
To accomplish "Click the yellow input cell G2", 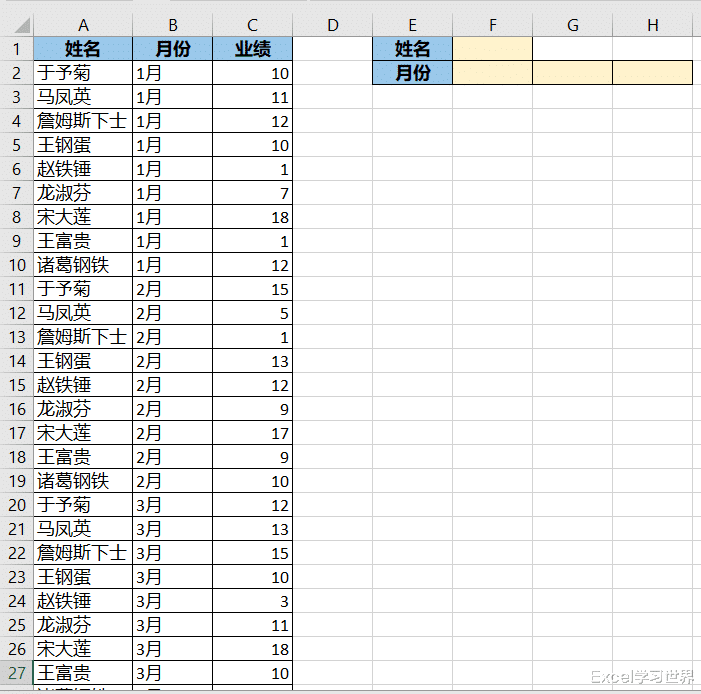I will coord(573,73).
